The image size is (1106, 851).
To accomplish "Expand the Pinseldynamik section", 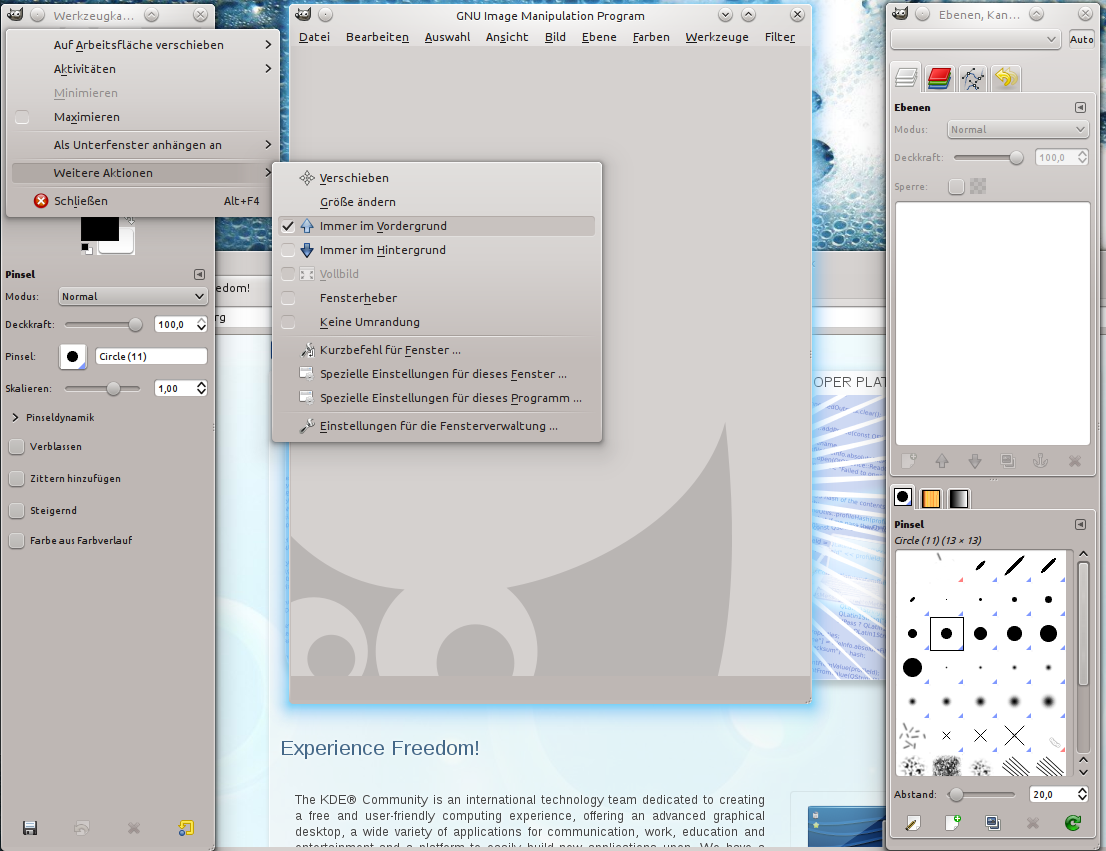I will (x=16, y=418).
